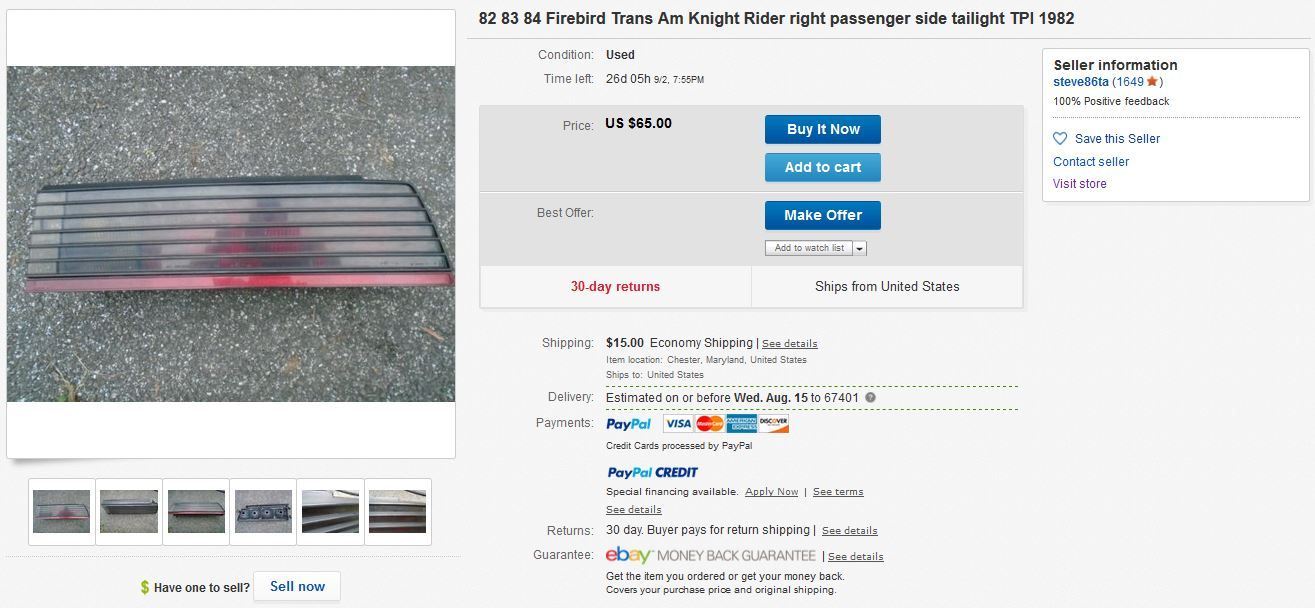The height and width of the screenshot is (608, 1315).
Task: Click the Contact seller link
Action: coord(1091,162)
